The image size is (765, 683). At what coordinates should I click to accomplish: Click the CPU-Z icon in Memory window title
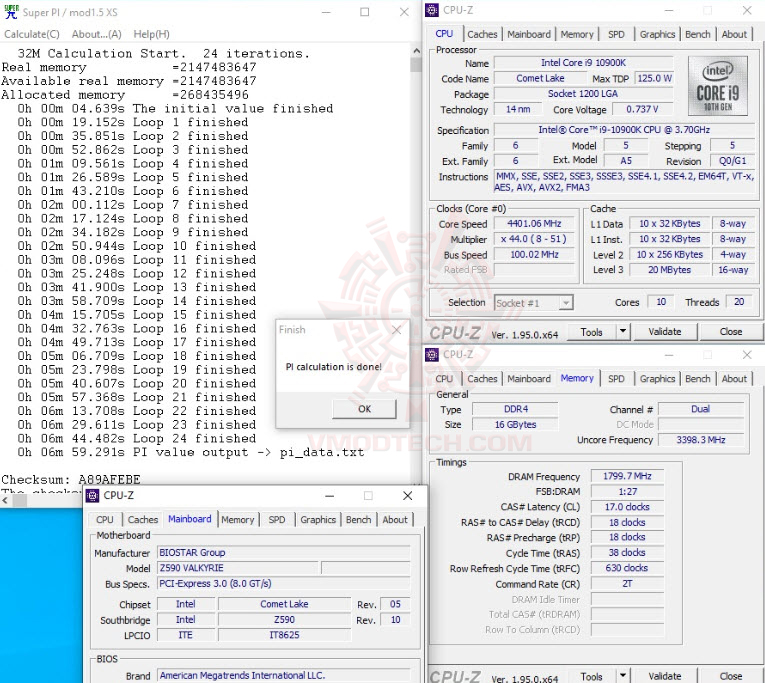click(x=432, y=355)
